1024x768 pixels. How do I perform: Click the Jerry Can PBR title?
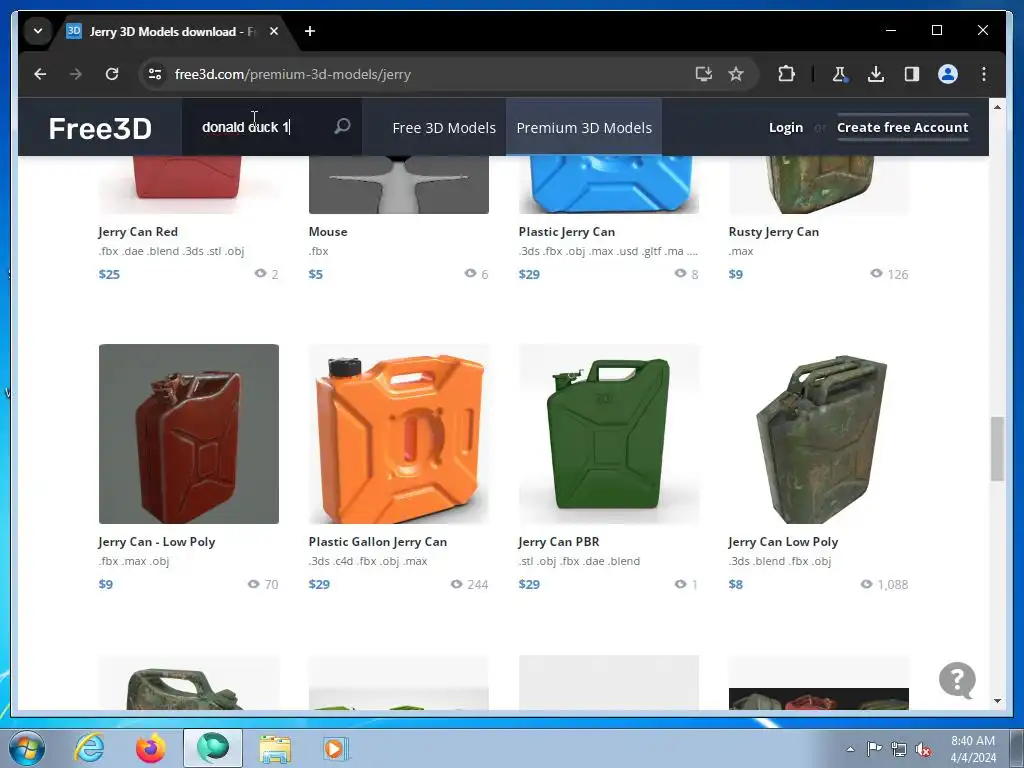click(x=559, y=541)
